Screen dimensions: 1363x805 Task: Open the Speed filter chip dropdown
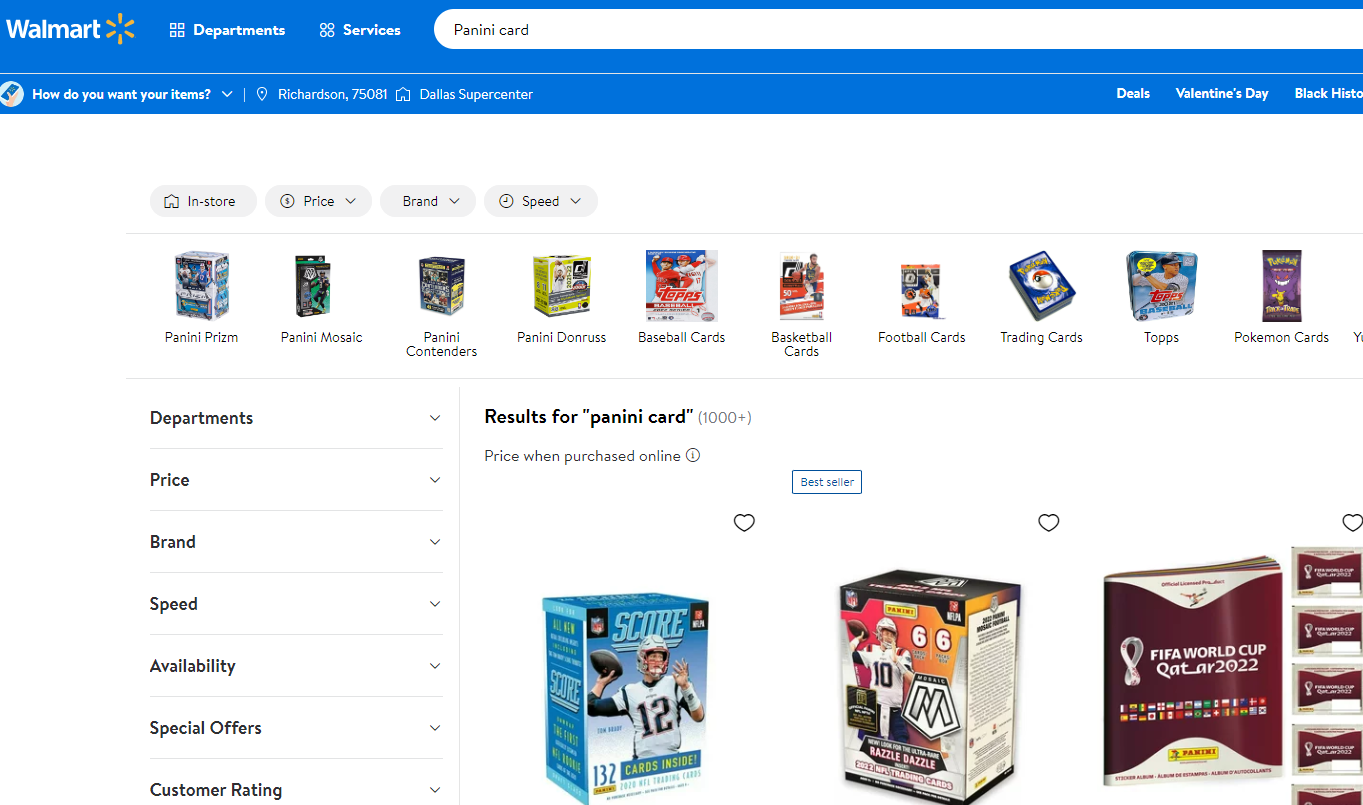pyautogui.click(x=541, y=201)
